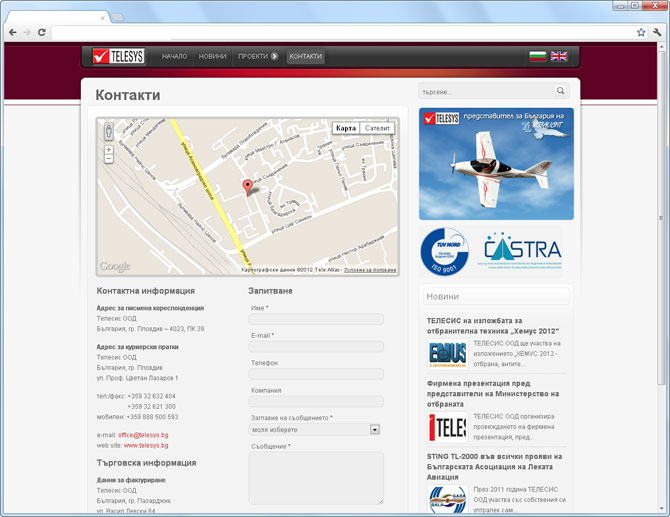Switch map to Сателит view
The width and height of the screenshot is (670, 517).
(377, 128)
